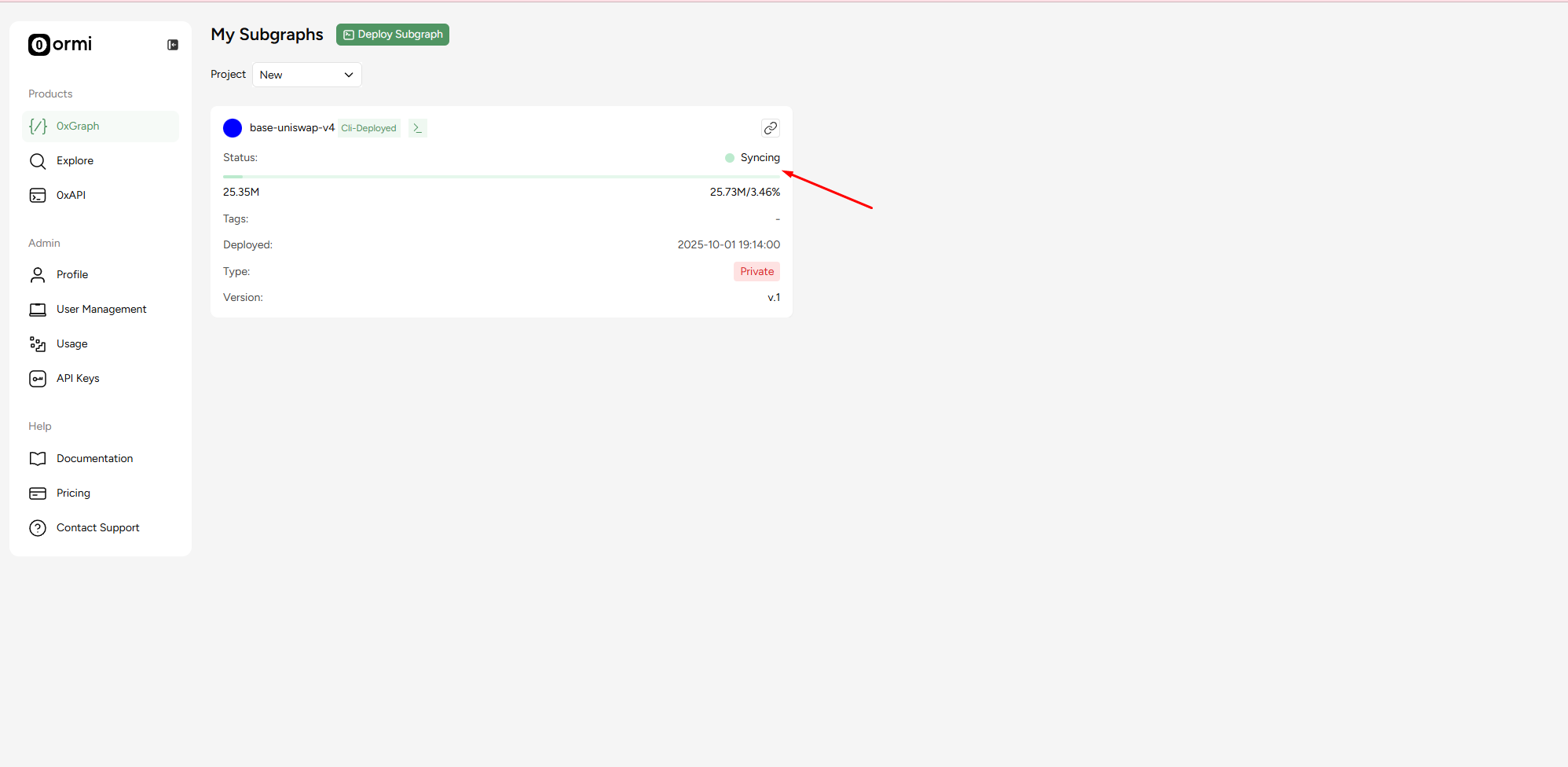The height and width of the screenshot is (767, 1568).
Task: Copy the subgraph link icon
Action: 771,128
